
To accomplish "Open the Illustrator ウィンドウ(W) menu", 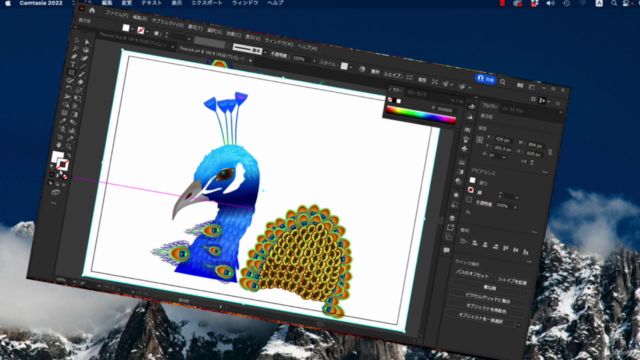I will pos(279,42).
